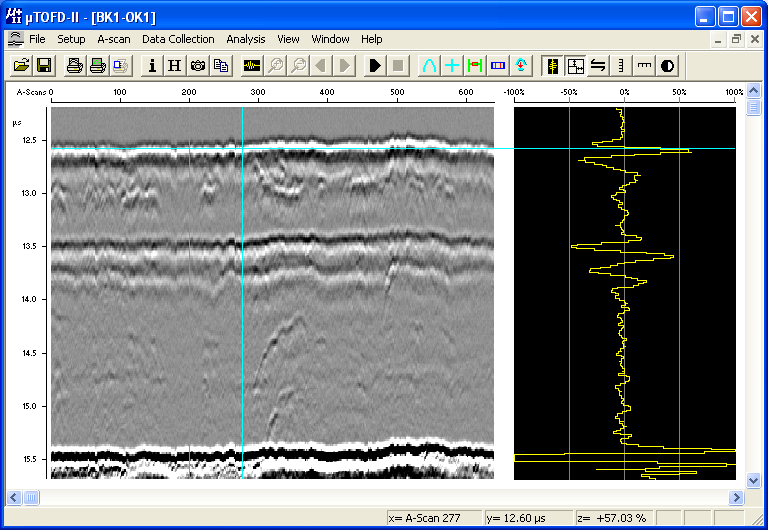768x530 pixels.
Task: Select the red-blue rectangle region tool
Action: point(498,66)
